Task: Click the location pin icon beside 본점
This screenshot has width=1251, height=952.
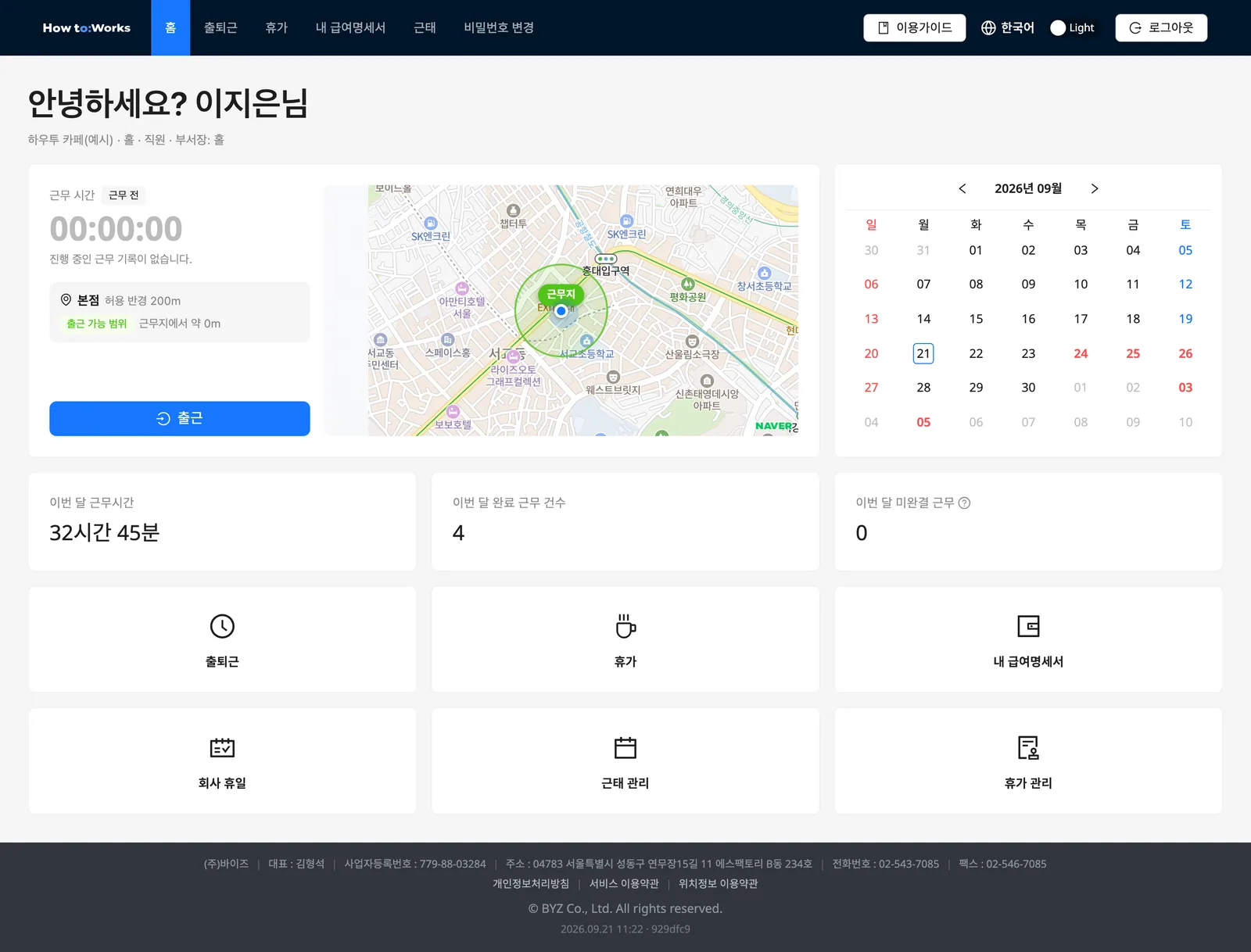Action: (x=66, y=299)
